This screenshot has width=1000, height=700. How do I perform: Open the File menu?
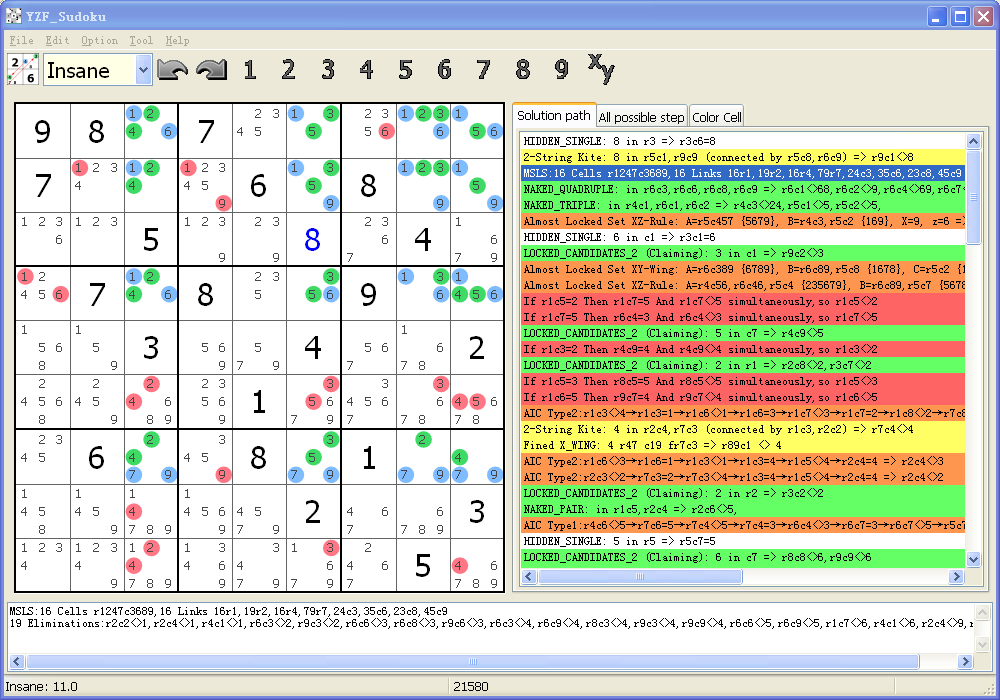tap(22, 40)
